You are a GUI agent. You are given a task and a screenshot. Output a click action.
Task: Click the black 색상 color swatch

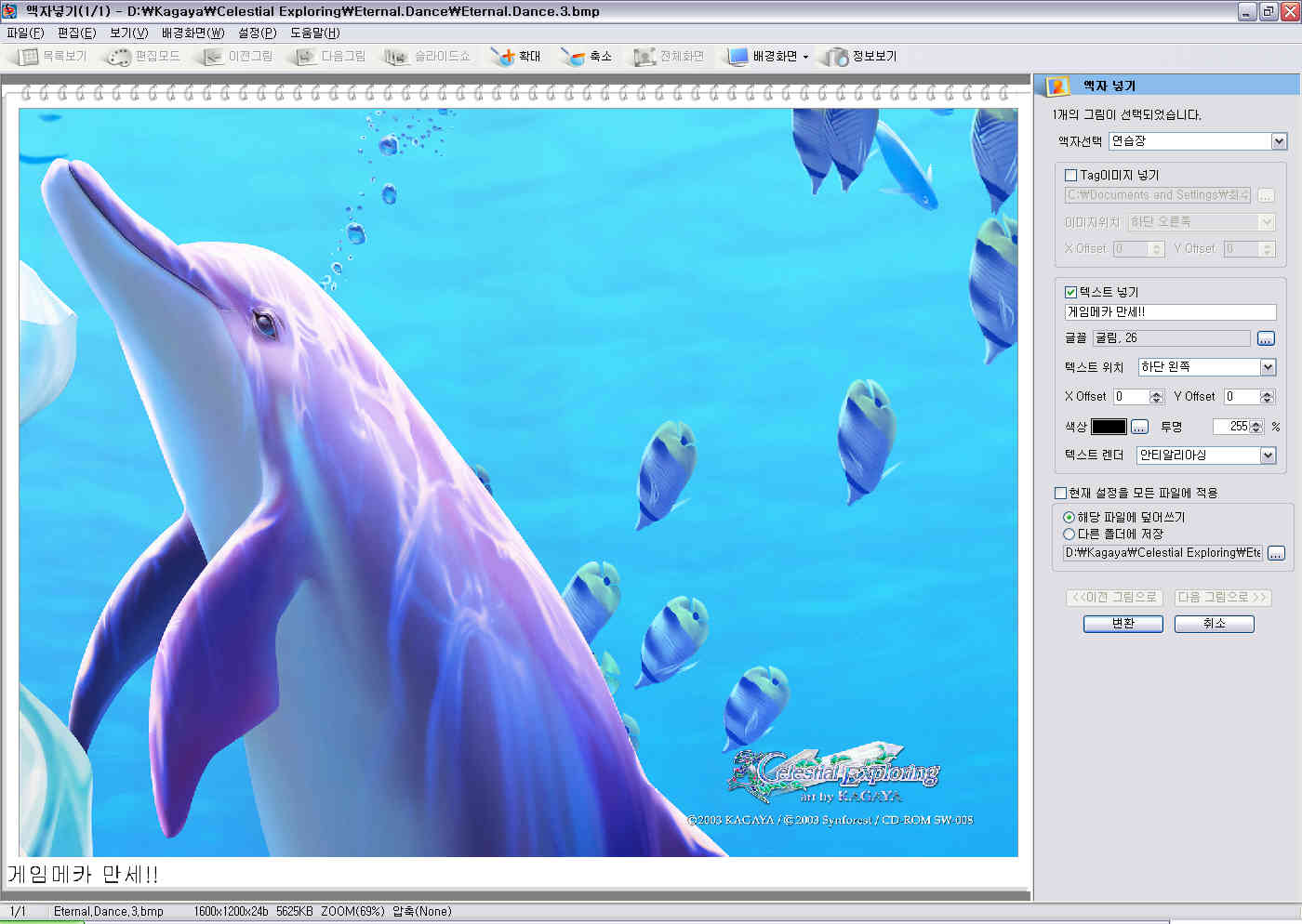1108,427
